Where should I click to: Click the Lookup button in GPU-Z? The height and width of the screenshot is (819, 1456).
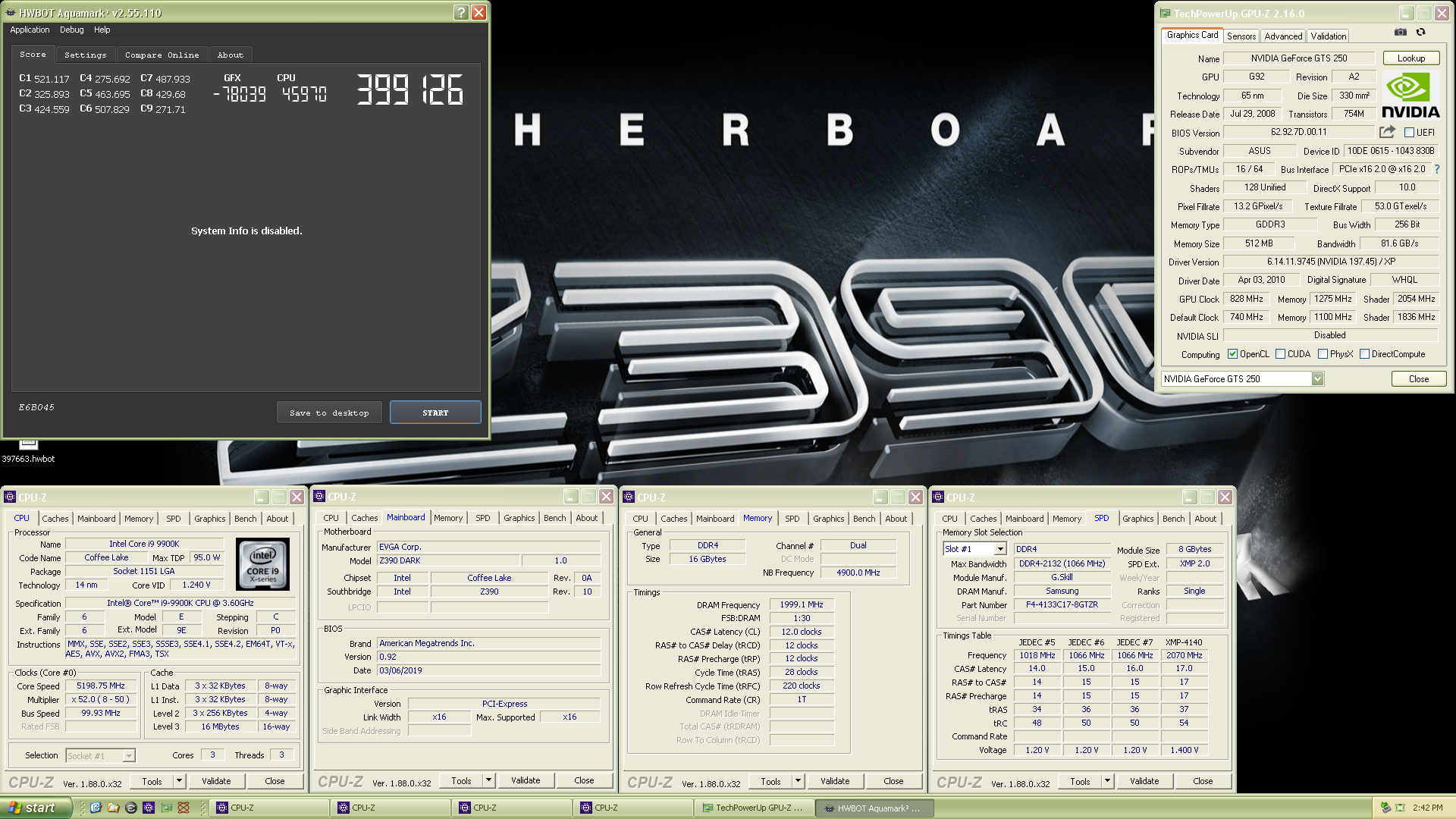(x=1411, y=58)
